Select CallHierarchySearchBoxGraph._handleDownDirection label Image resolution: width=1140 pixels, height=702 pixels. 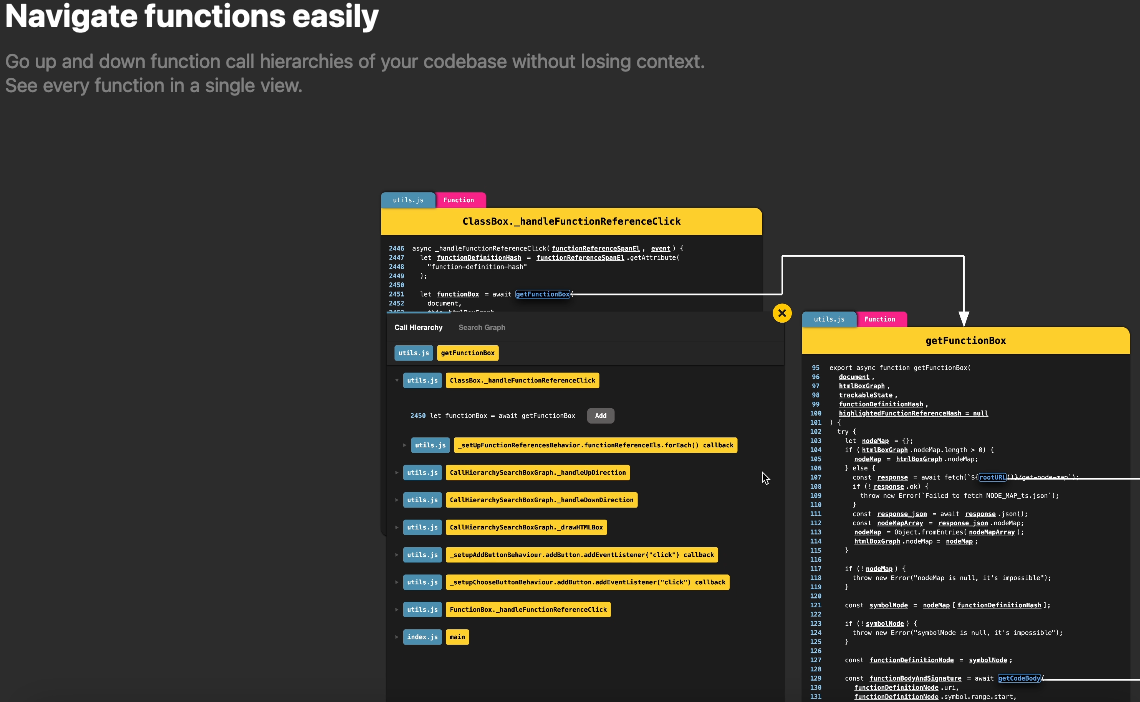point(542,500)
